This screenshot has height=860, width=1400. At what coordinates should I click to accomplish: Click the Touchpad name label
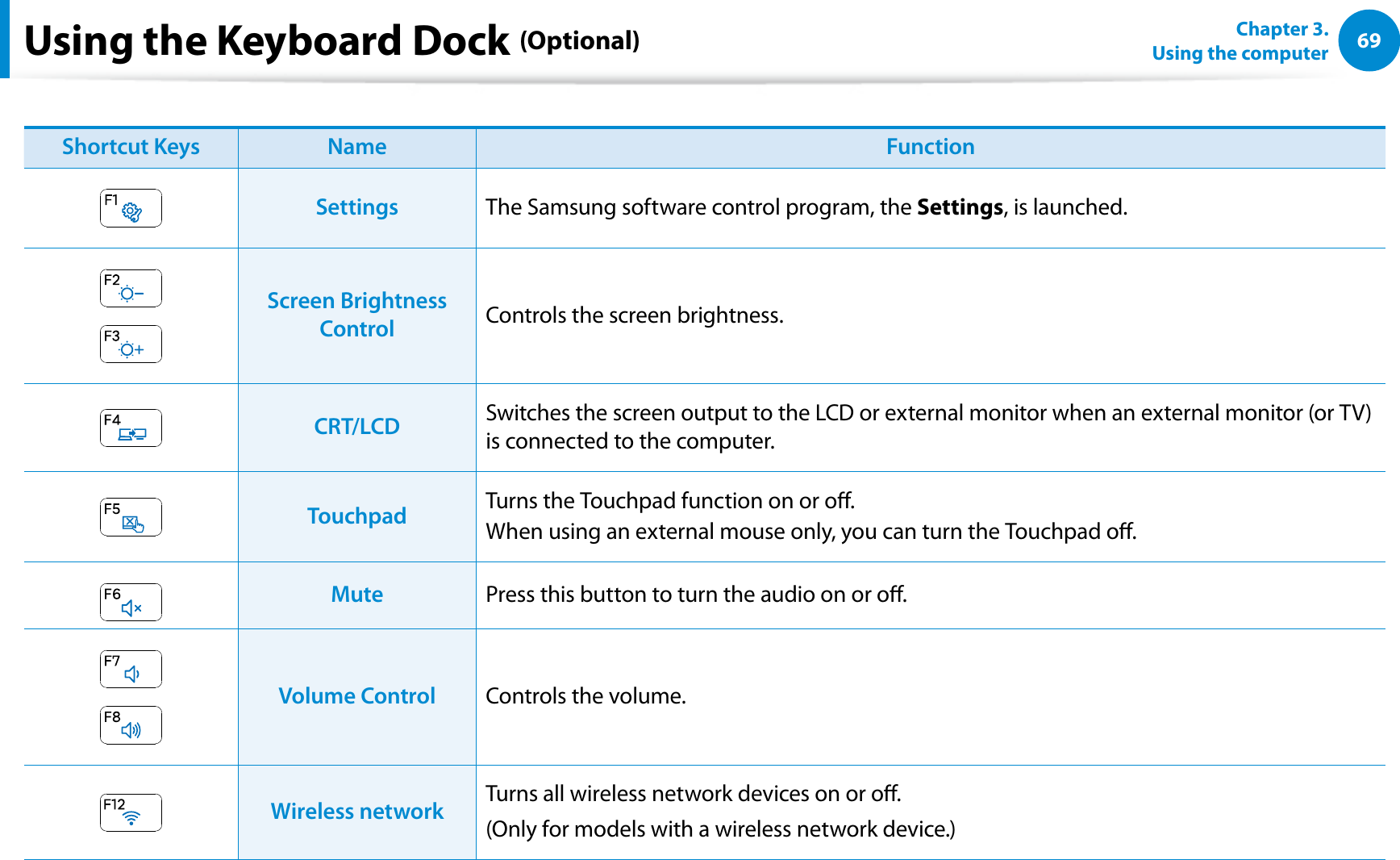tap(356, 516)
